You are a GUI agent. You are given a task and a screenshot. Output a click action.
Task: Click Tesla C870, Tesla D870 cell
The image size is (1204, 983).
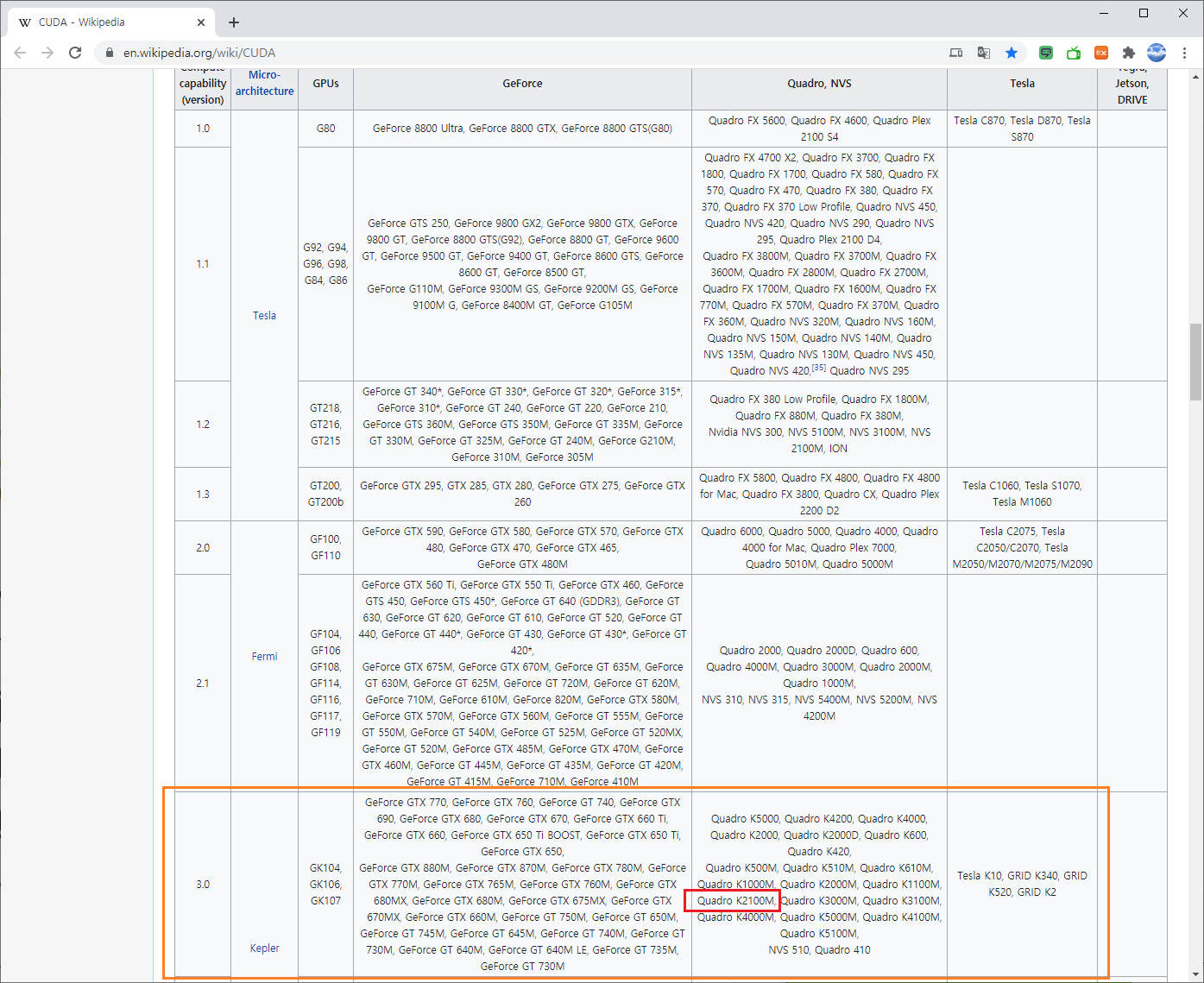[1022, 129]
